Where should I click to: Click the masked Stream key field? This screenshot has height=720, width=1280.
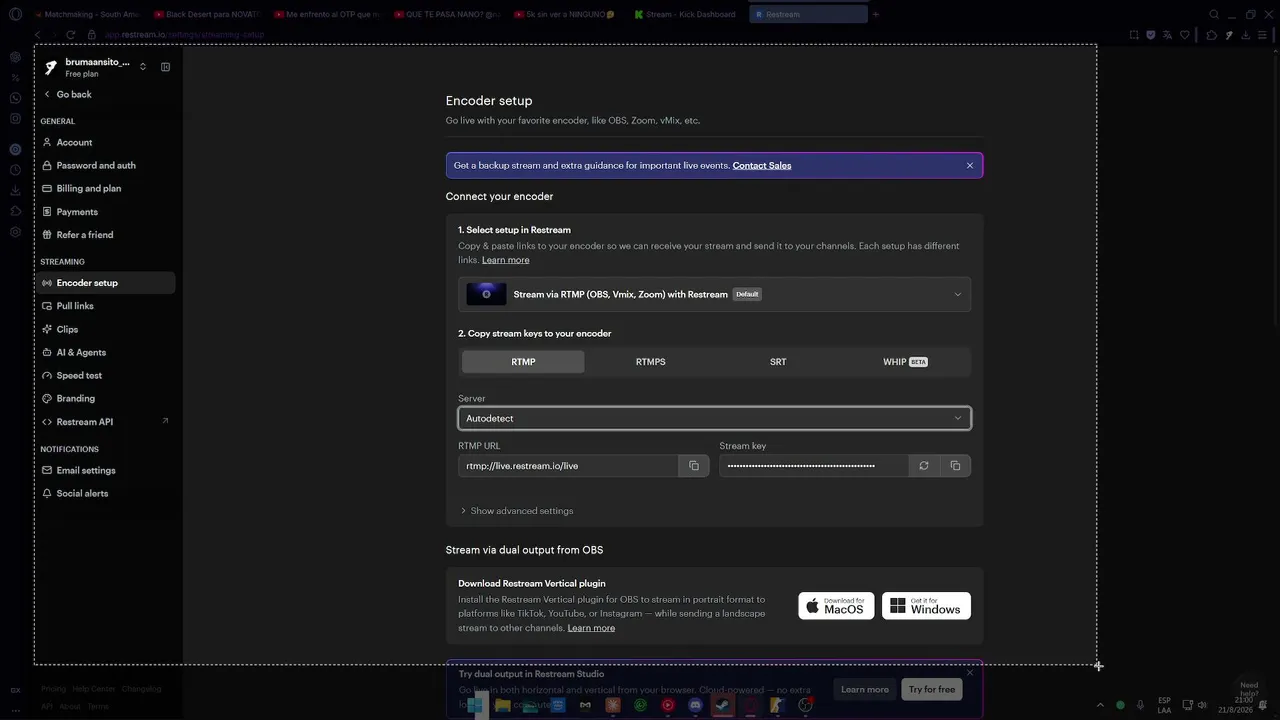pos(813,466)
